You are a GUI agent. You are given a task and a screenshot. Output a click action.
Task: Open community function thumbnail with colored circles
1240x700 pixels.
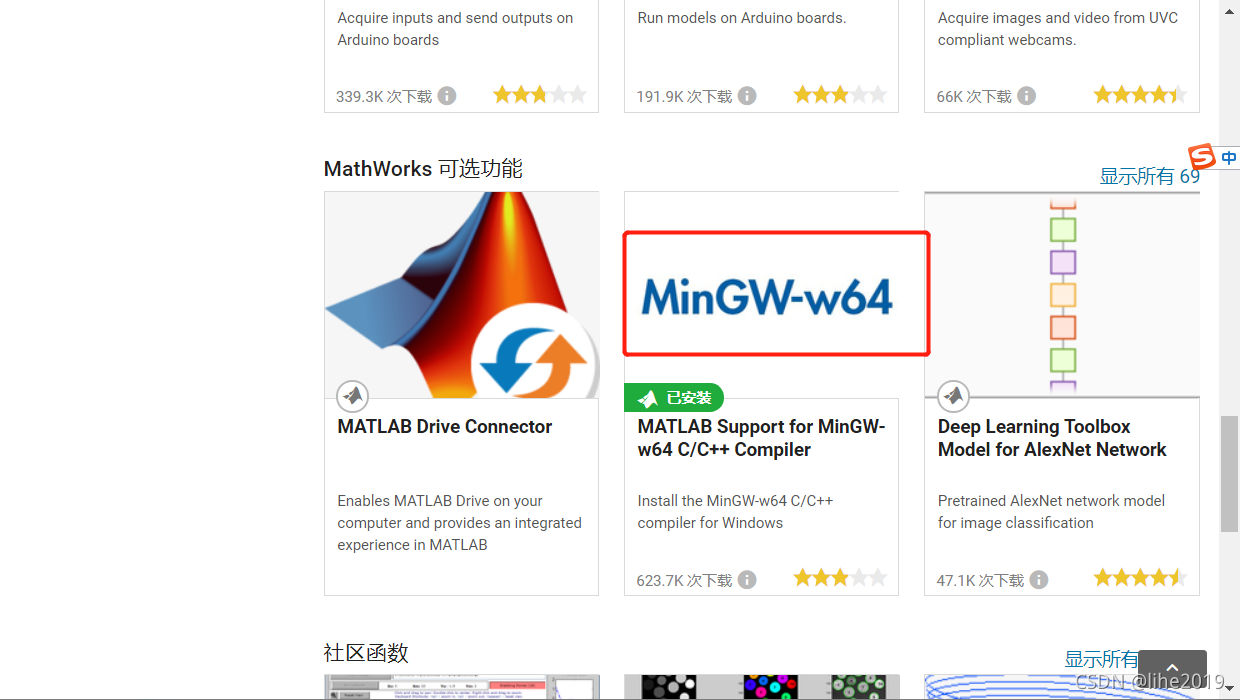[x=762, y=687]
